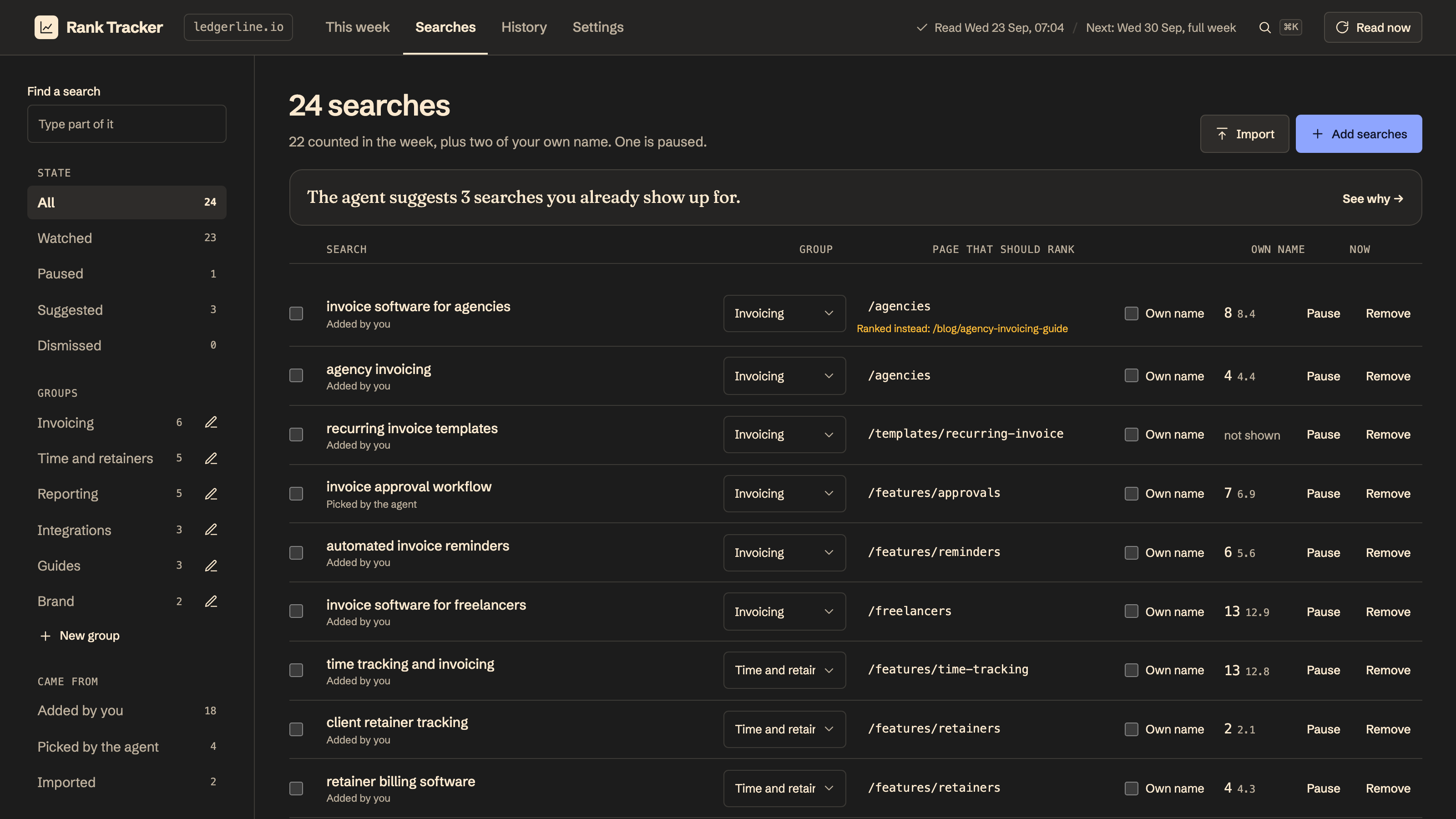Select the Searches tab
The height and width of the screenshot is (819, 1456).
pos(445,27)
